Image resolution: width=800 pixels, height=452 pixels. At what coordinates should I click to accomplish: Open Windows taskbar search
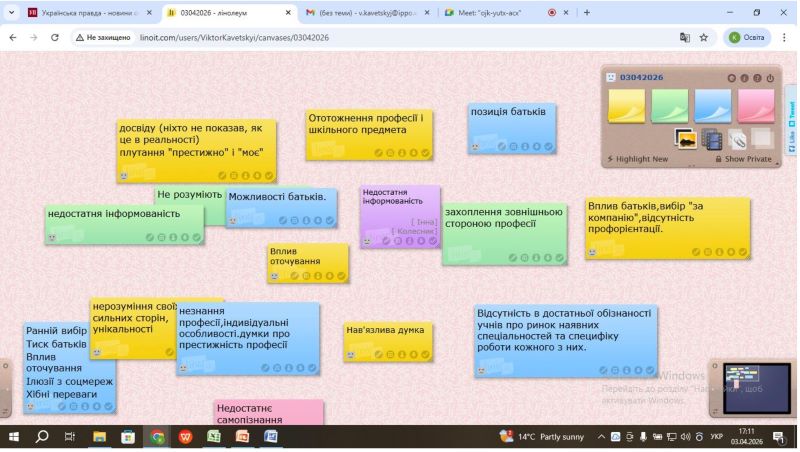coord(42,437)
